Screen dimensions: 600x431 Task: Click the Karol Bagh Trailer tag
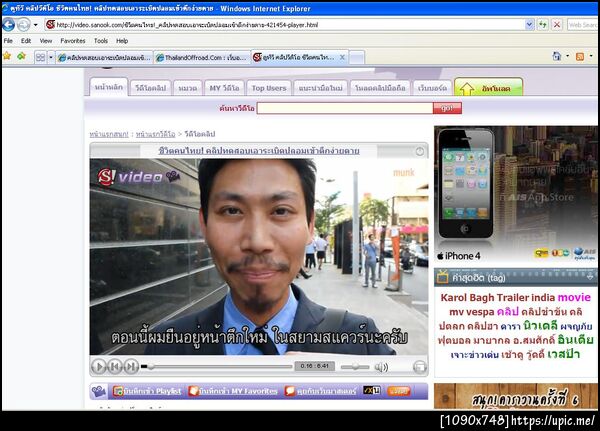point(484,298)
